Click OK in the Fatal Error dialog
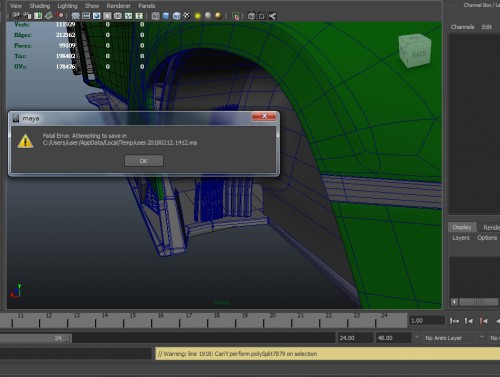 click(x=144, y=161)
